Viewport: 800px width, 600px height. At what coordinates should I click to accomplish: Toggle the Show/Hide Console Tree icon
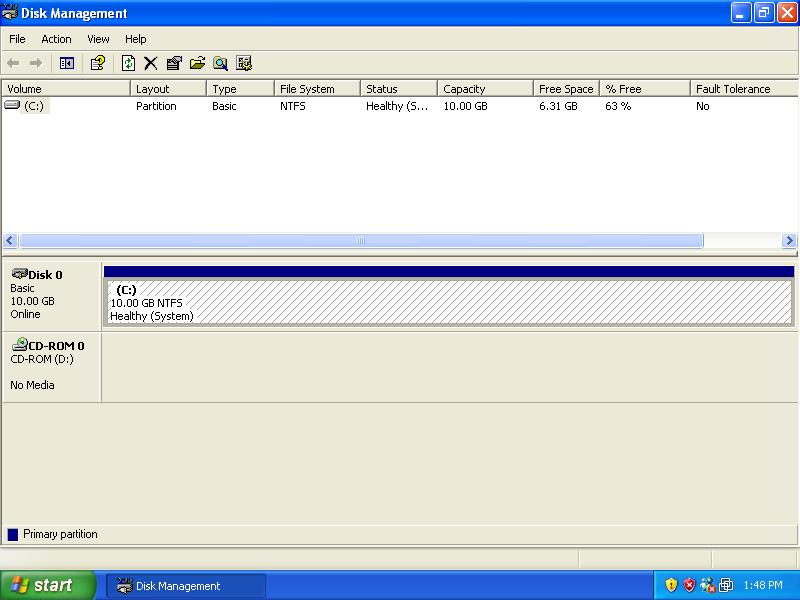click(67, 63)
